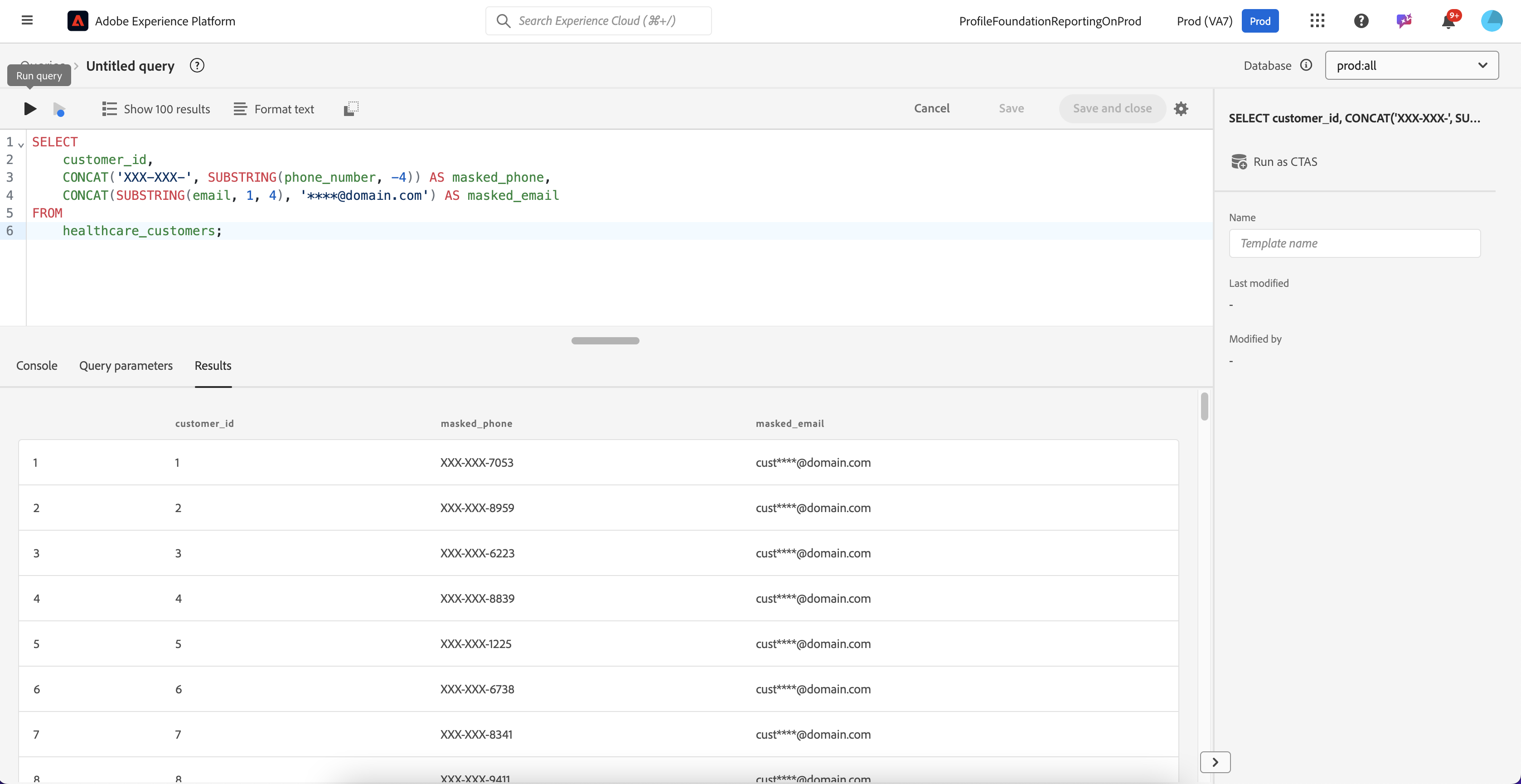Open the hamburger navigation menu
The image size is (1521, 784).
pos(27,21)
